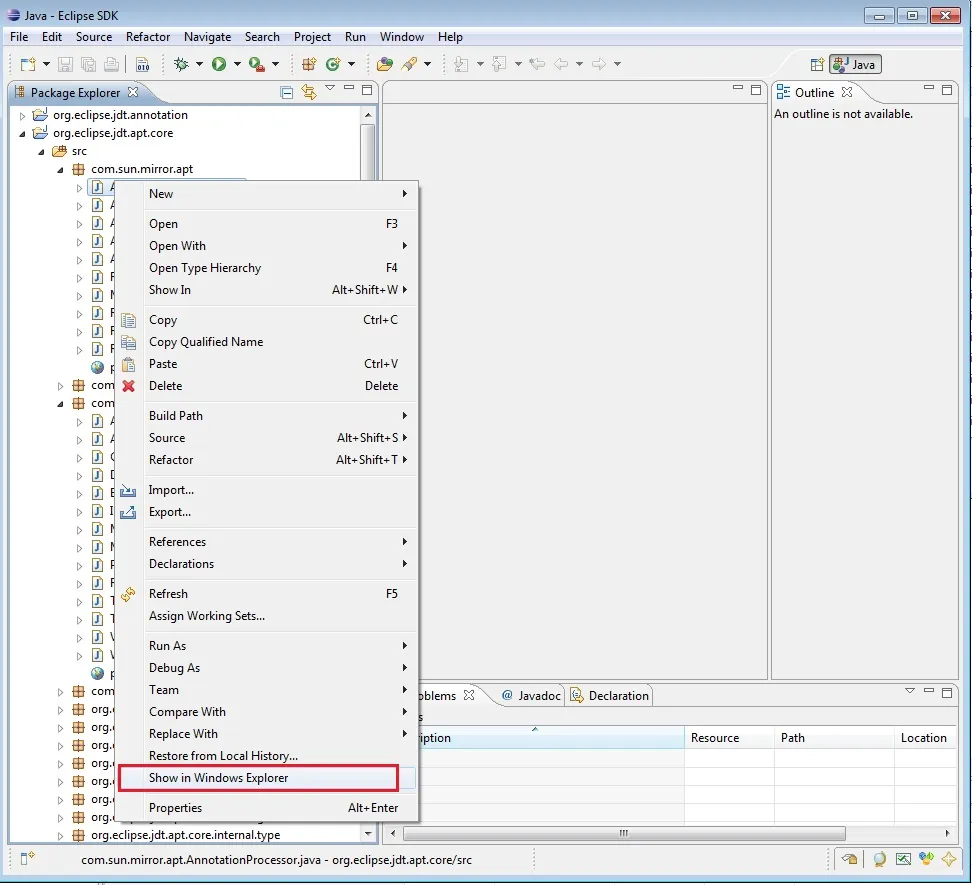Screen dimensions: 972x885
Task: Click Export in the context menu
Action: pos(267,511)
